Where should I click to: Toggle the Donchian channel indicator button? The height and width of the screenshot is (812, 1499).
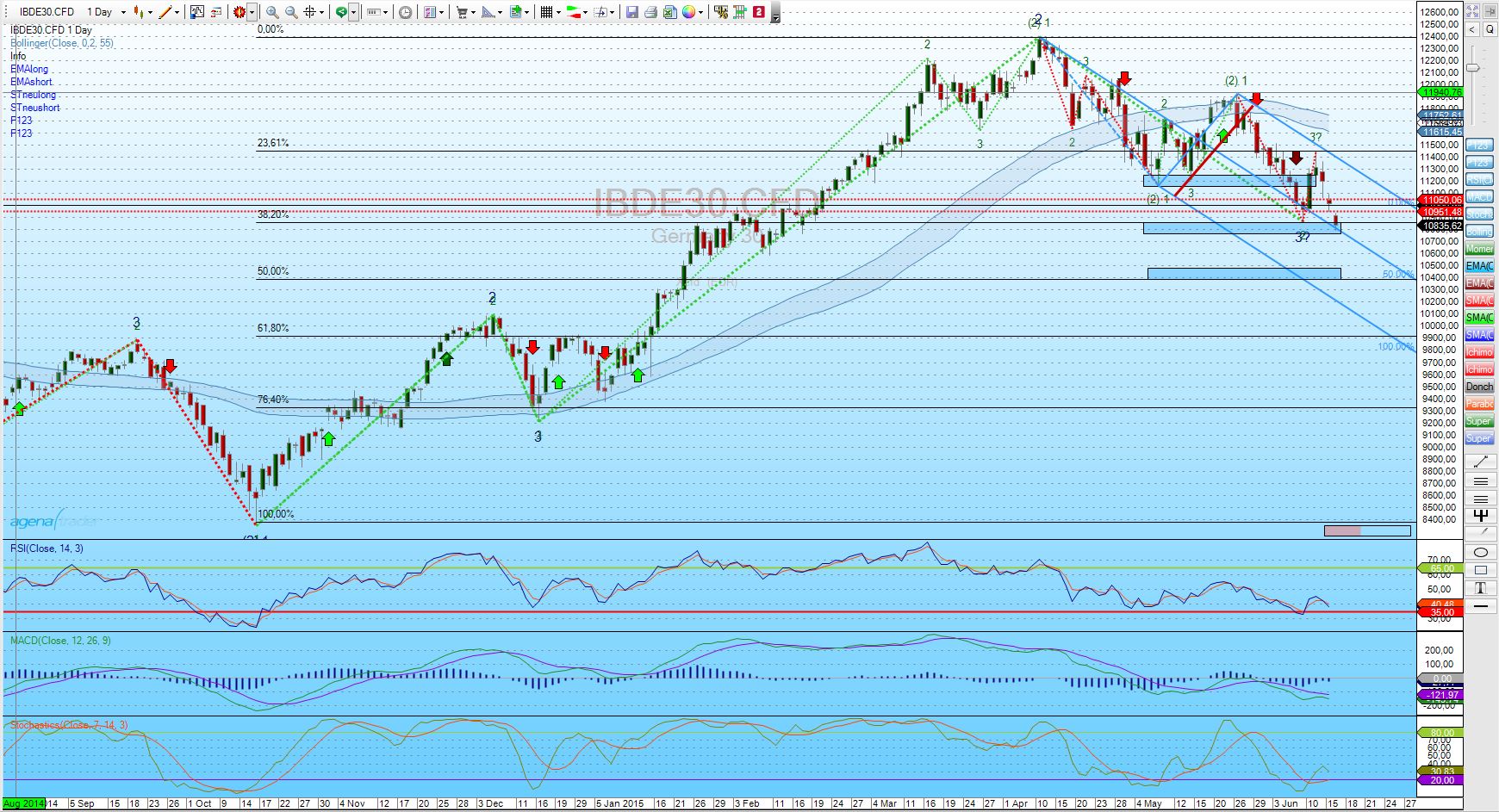(1479, 387)
